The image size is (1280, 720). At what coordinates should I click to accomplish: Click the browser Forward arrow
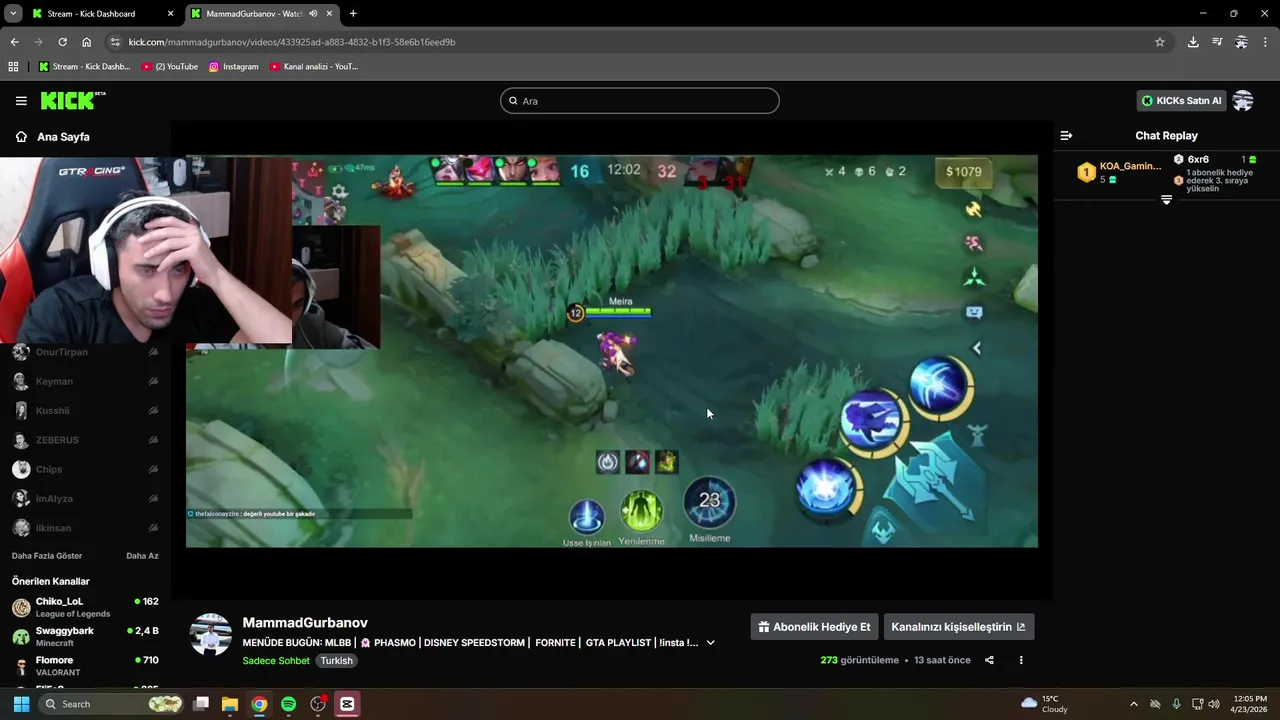38,42
